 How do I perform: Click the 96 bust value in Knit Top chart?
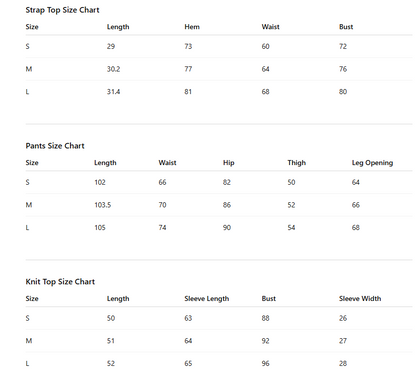pos(265,364)
